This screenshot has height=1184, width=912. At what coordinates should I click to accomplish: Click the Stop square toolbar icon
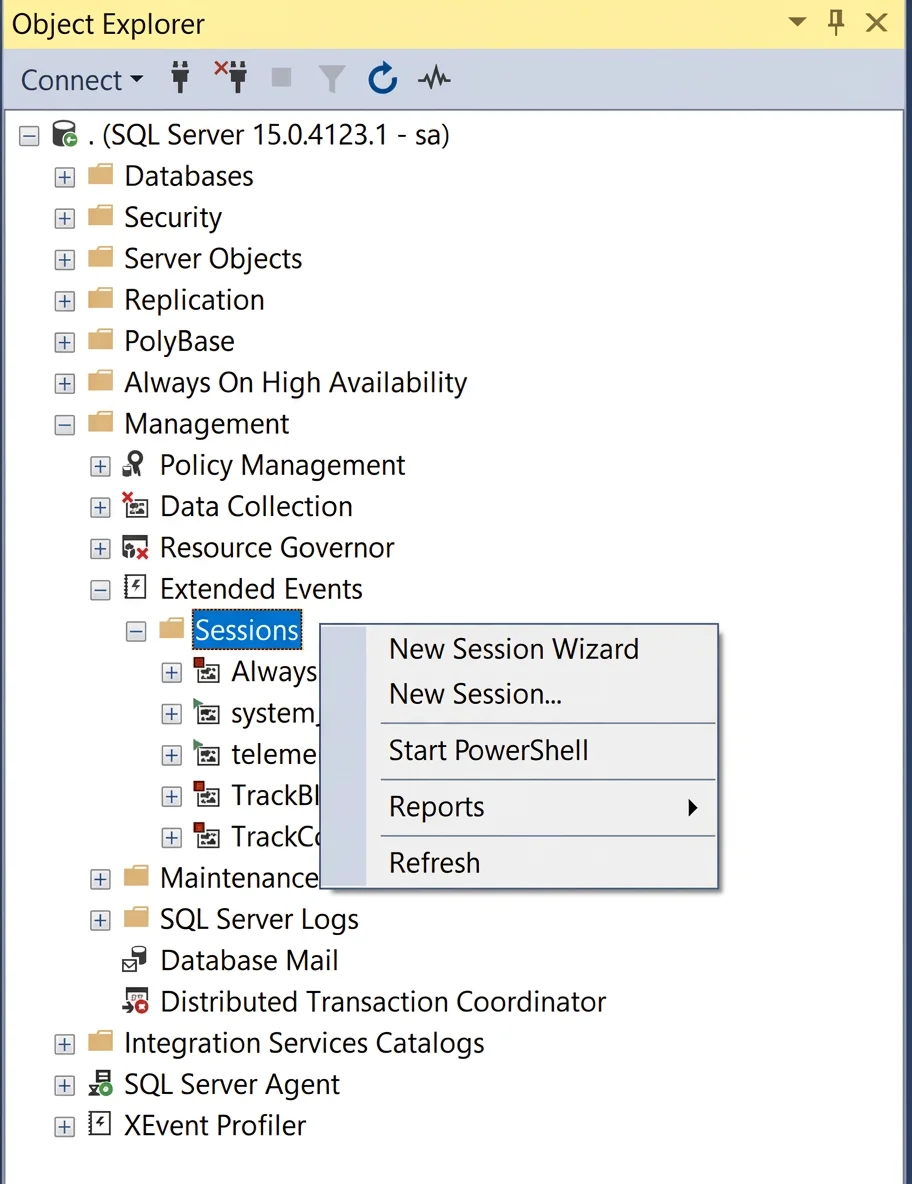pyautogui.click(x=282, y=77)
